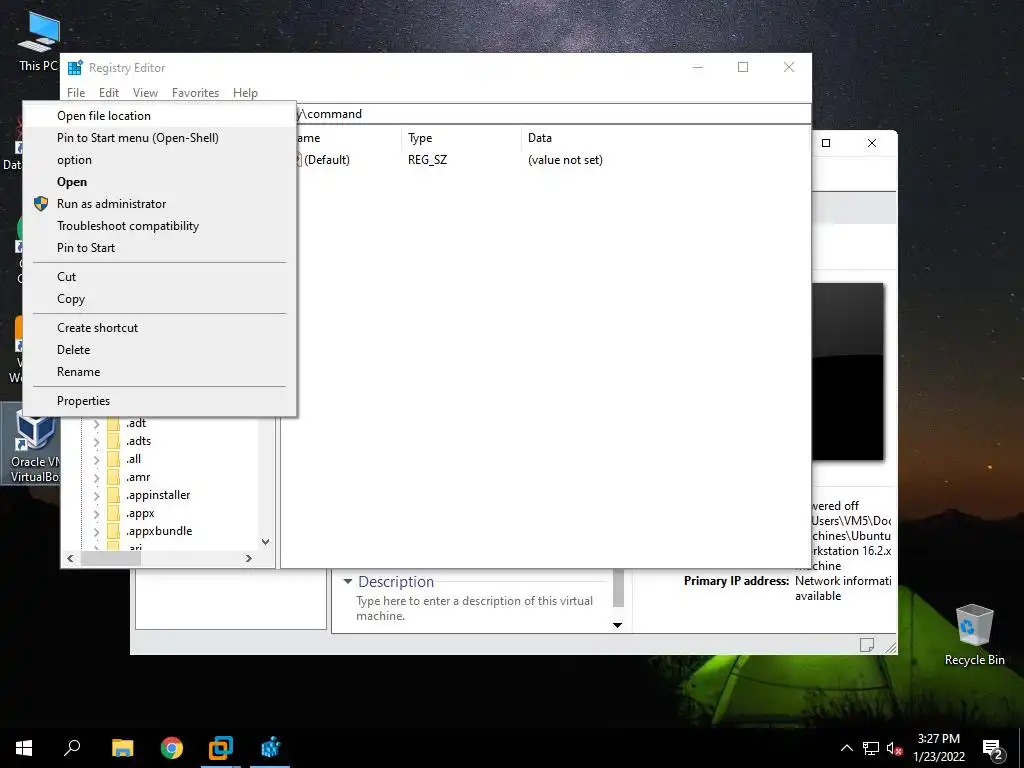Image resolution: width=1024 pixels, height=768 pixels.
Task: Open the Help menu in Registry Editor
Action: click(245, 93)
